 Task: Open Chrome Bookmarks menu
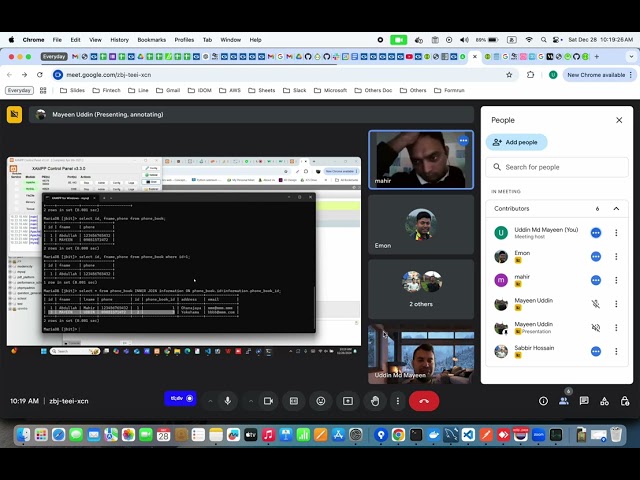151,40
